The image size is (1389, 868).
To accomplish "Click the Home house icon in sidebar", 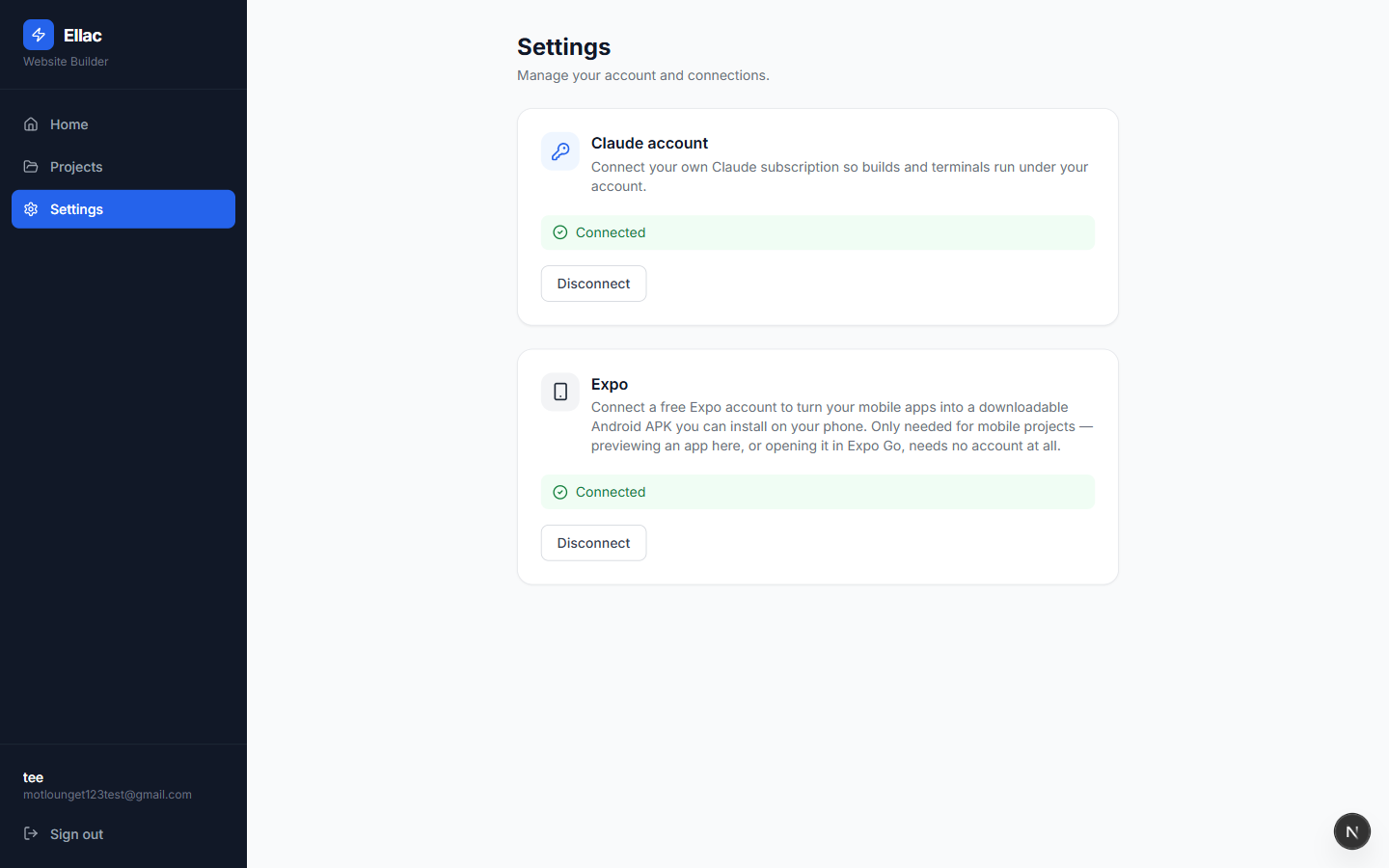I will point(31,124).
